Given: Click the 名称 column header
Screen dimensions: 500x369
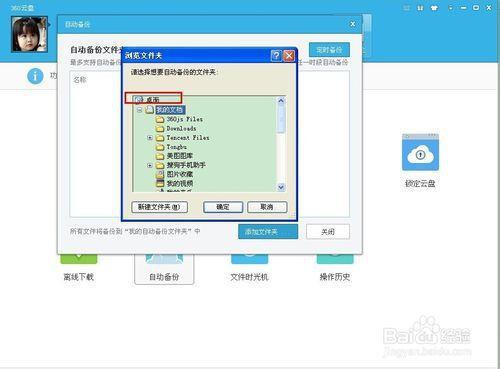Looking at the screenshot, I should click(x=80, y=80).
